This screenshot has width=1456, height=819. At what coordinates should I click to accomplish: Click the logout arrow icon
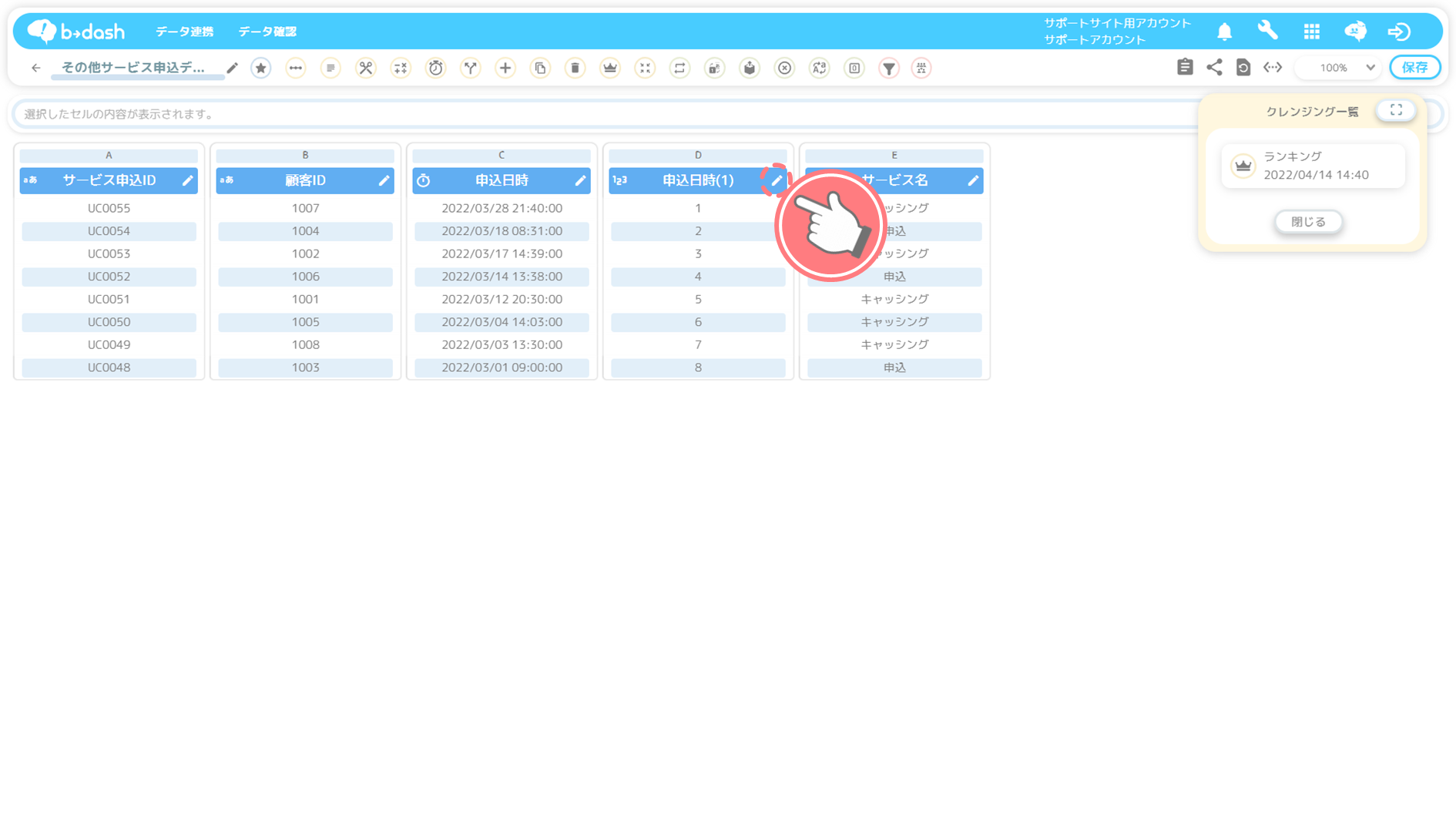click(1399, 32)
